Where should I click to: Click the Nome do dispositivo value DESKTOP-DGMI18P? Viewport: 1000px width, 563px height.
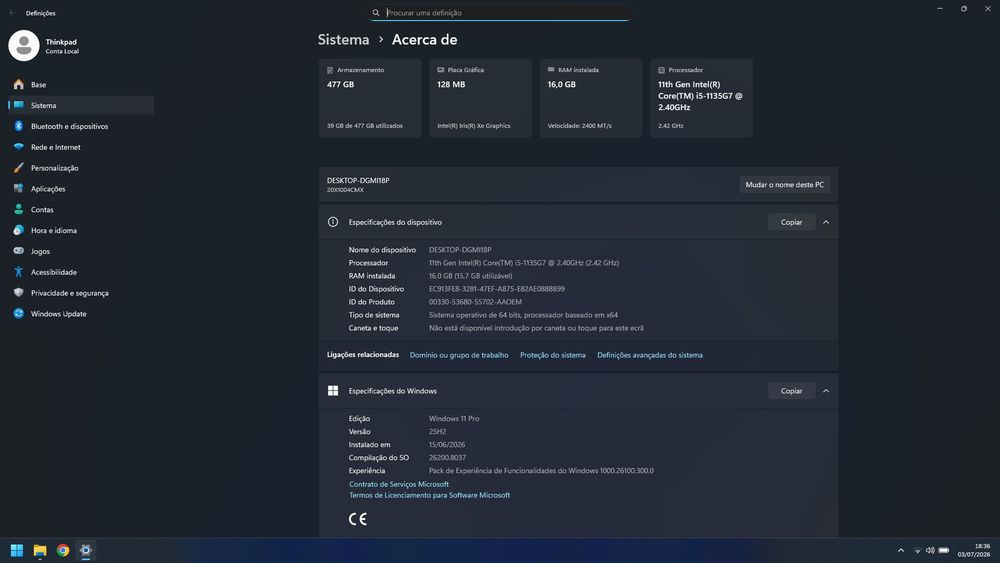[x=460, y=250]
